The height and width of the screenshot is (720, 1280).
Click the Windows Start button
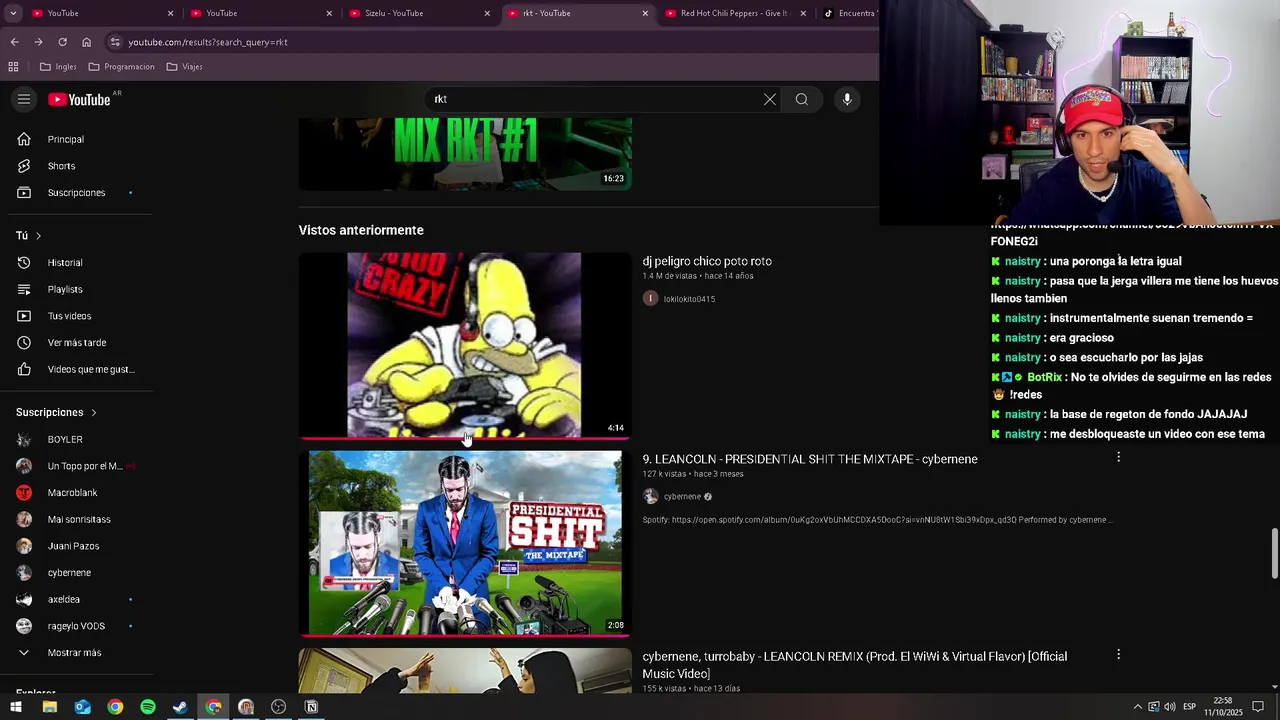[16, 707]
